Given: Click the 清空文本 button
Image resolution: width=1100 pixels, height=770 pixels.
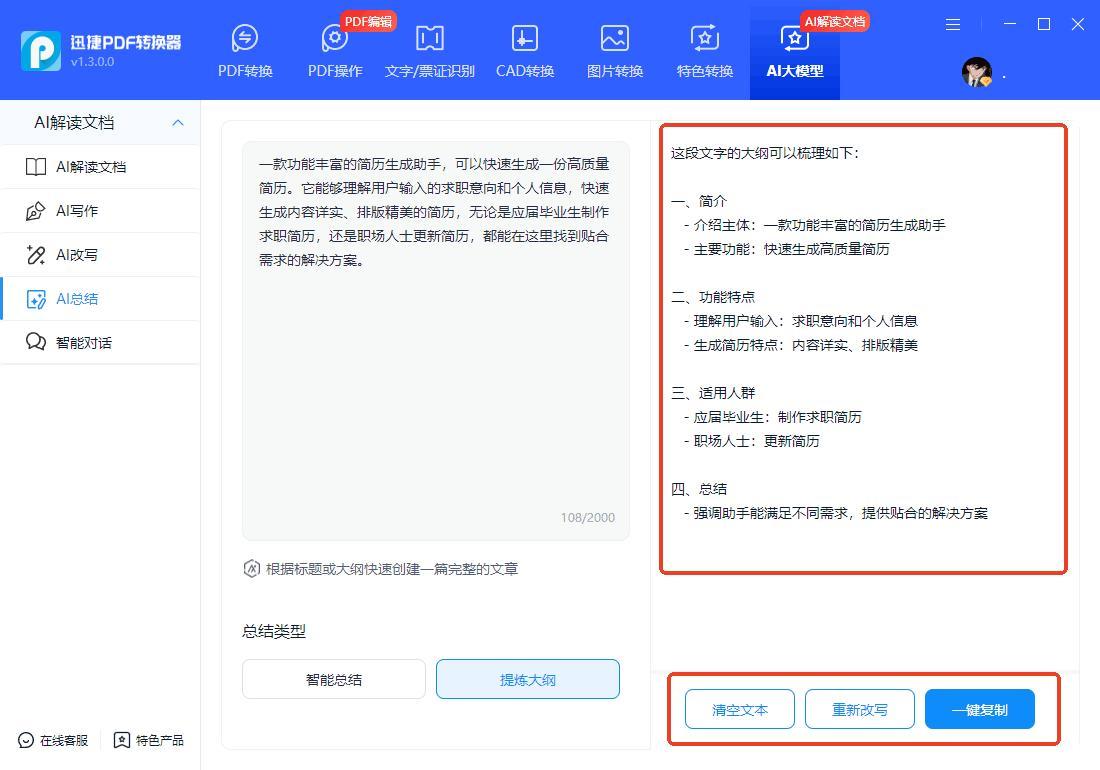Looking at the screenshot, I should (739, 710).
